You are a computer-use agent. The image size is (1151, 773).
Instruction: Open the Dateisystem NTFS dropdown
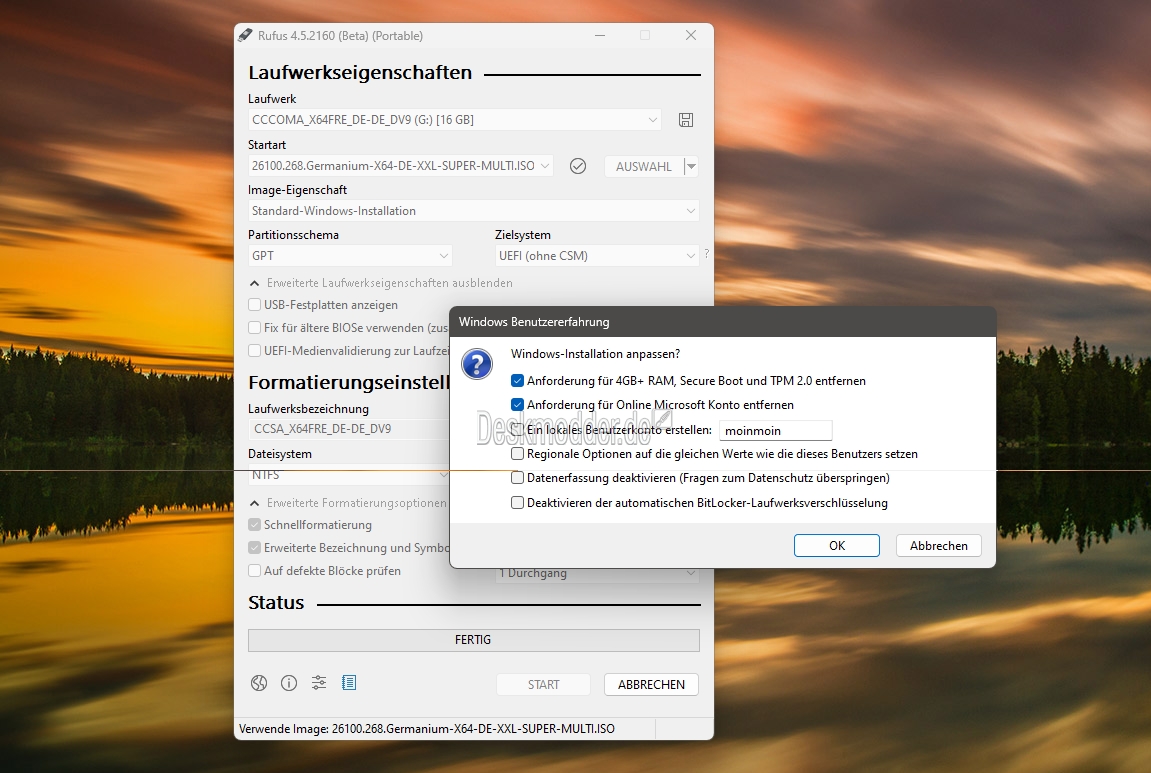349,475
